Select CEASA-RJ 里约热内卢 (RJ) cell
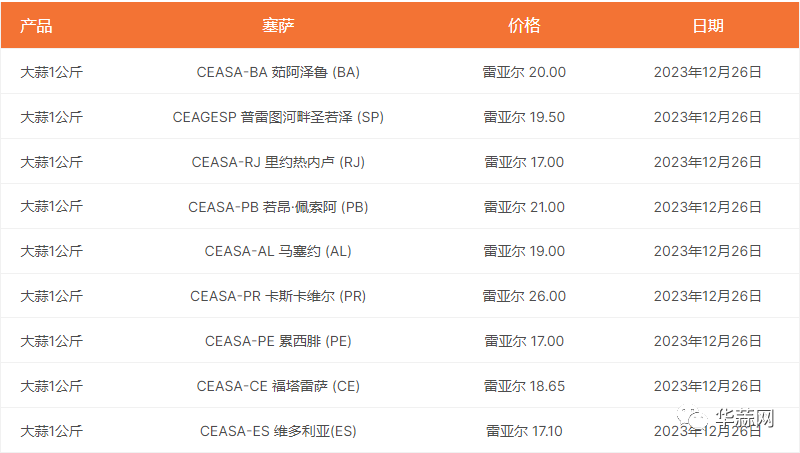Viewport: 800px width, 453px height. 278,162
